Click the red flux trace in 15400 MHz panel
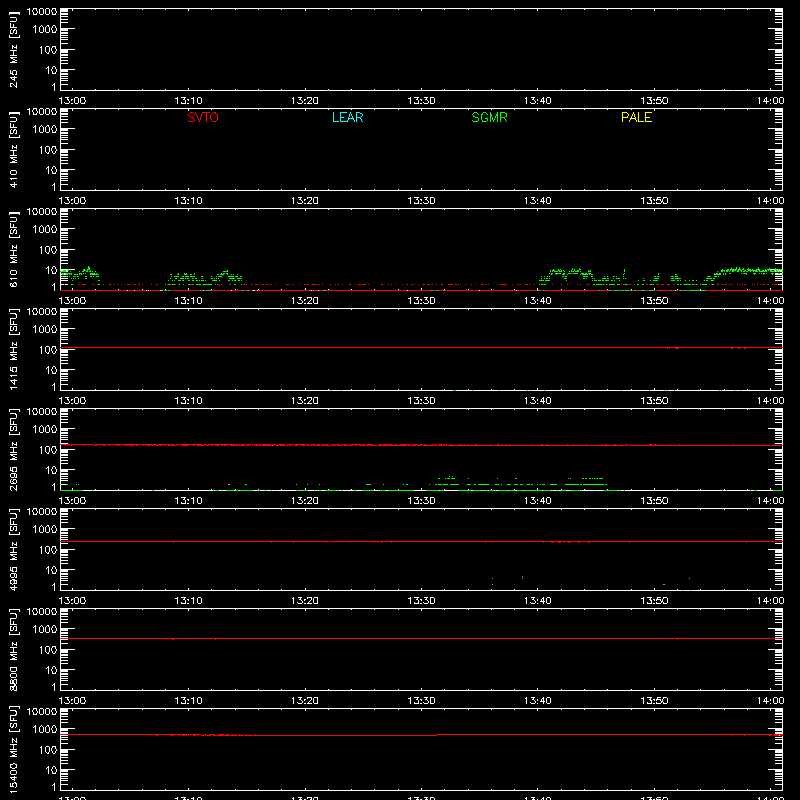800x800 pixels. pos(421,735)
